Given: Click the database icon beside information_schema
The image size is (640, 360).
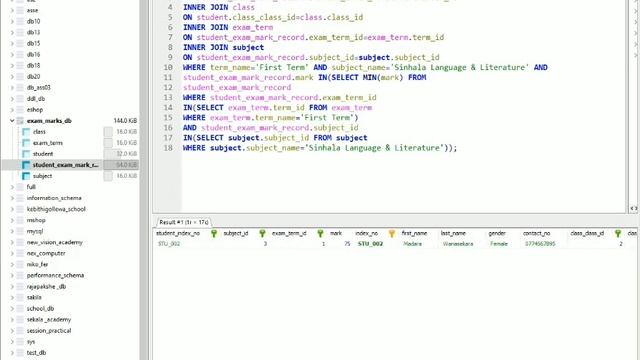Looking at the screenshot, I should tap(20, 198).
